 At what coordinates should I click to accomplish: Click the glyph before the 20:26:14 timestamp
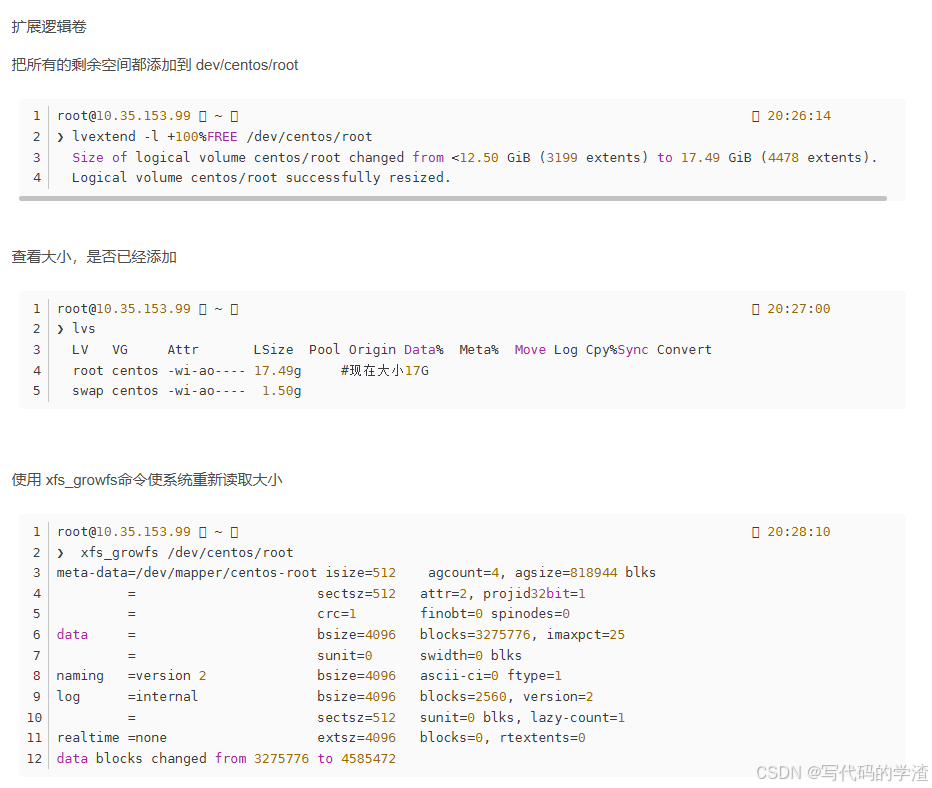click(x=756, y=116)
